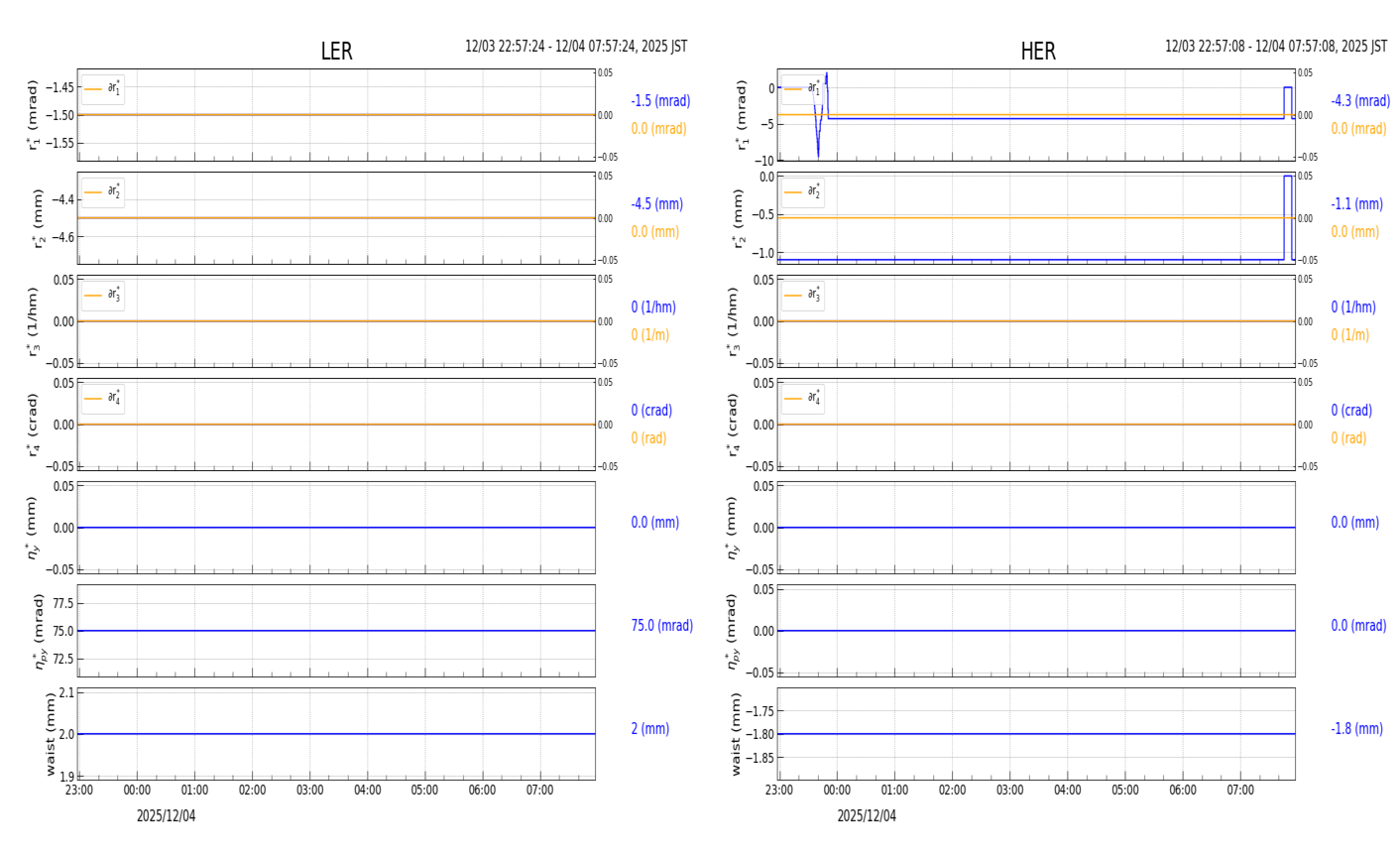The height and width of the screenshot is (857, 1400).
Task: Click the HER waist (mm) axis label
Action: click(736, 734)
